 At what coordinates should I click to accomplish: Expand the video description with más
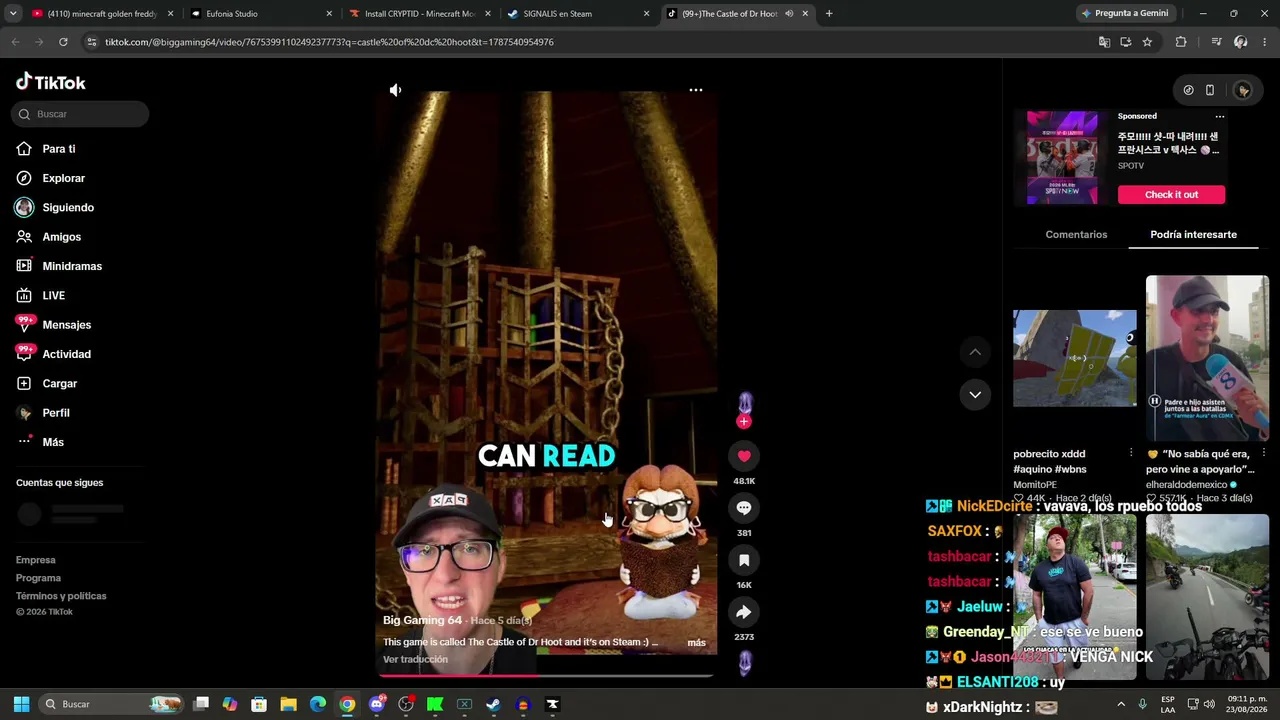(x=697, y=643)
